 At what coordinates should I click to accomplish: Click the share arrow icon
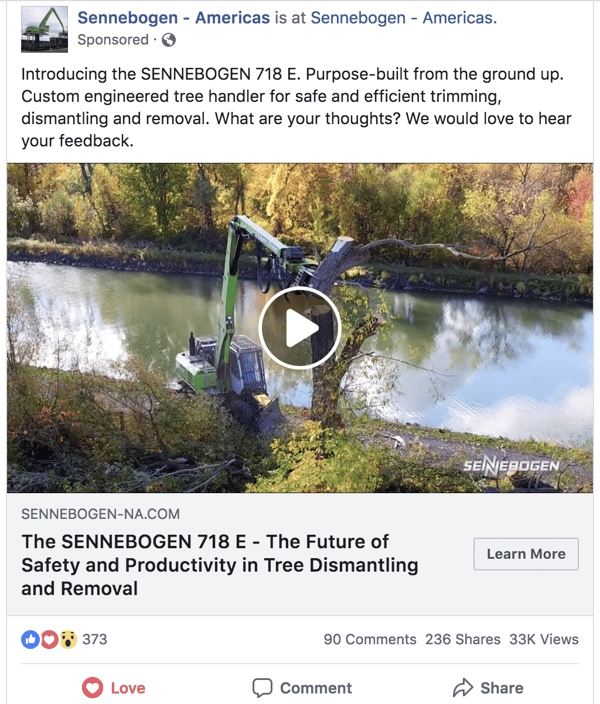pos(463,687)
